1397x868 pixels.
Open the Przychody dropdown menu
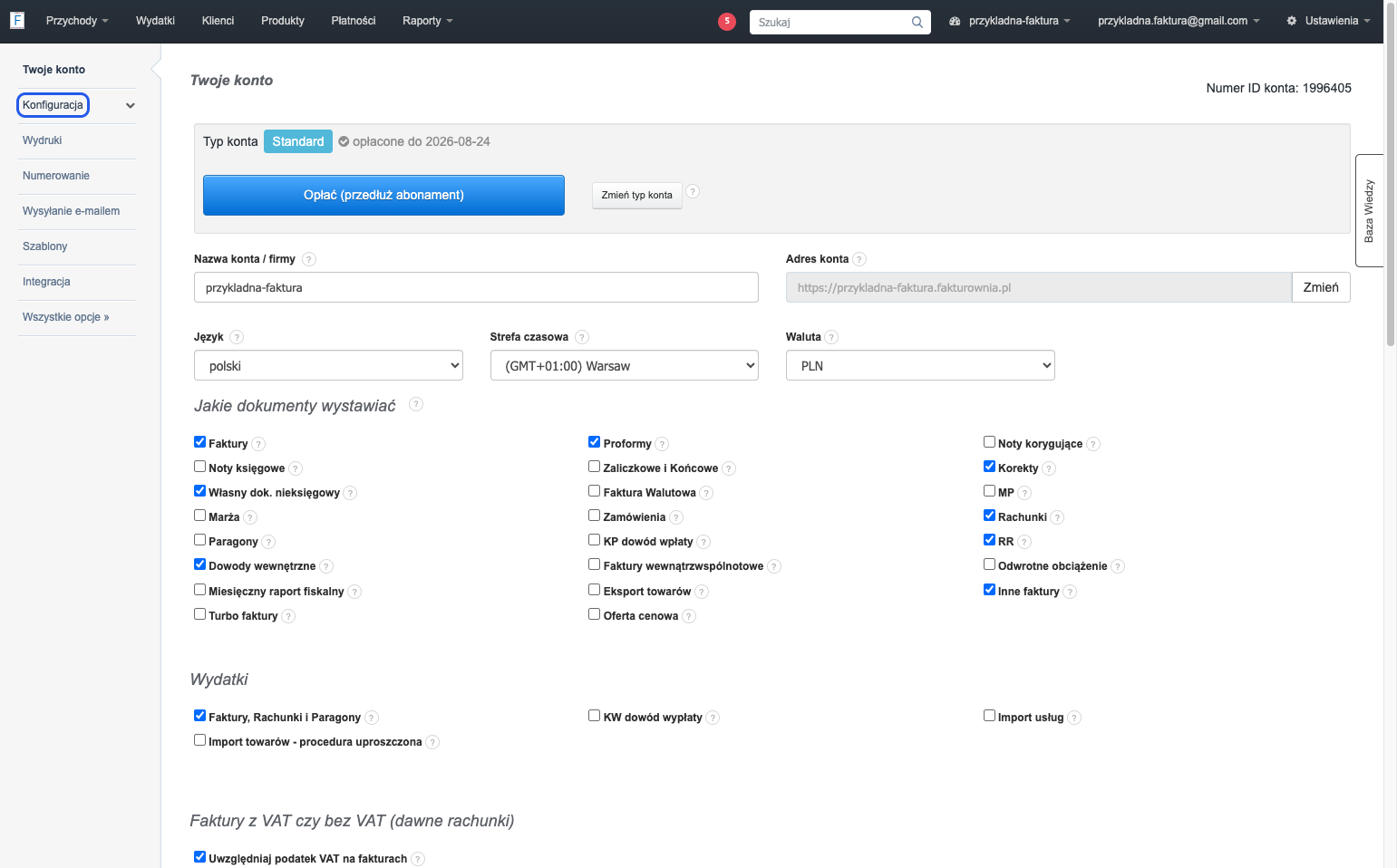pos(77,21)
